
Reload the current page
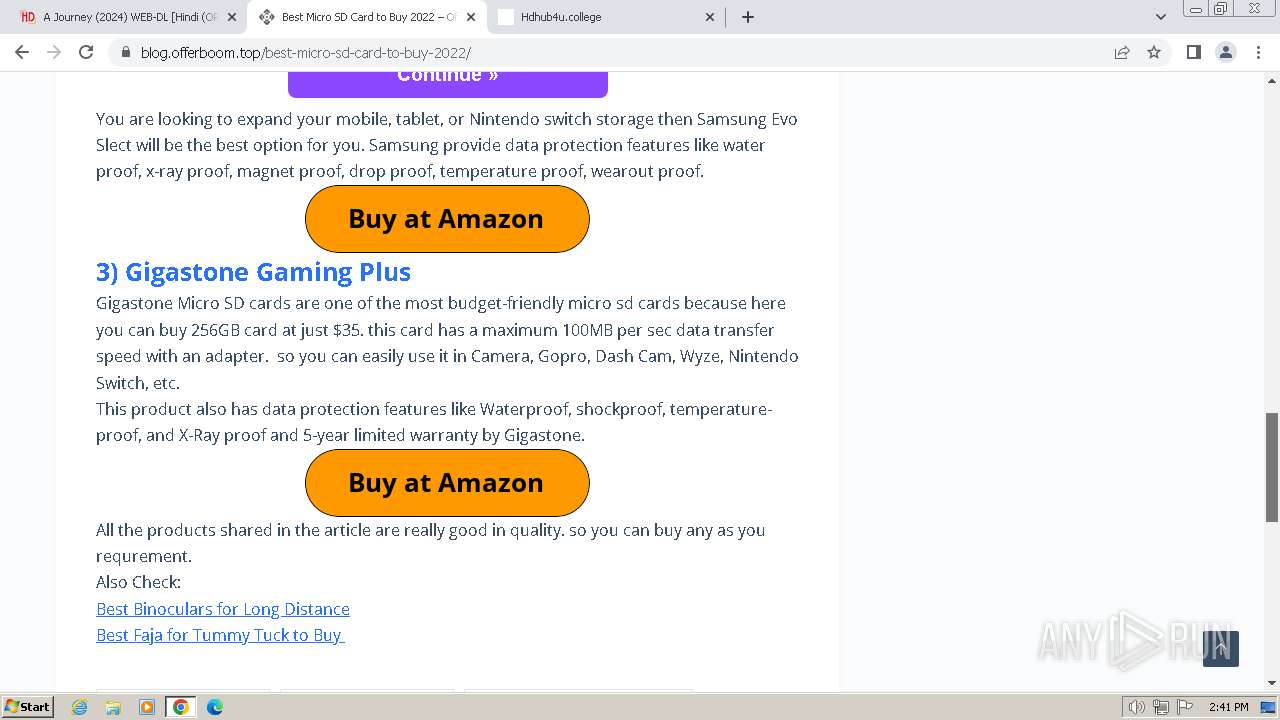(86, 52)
